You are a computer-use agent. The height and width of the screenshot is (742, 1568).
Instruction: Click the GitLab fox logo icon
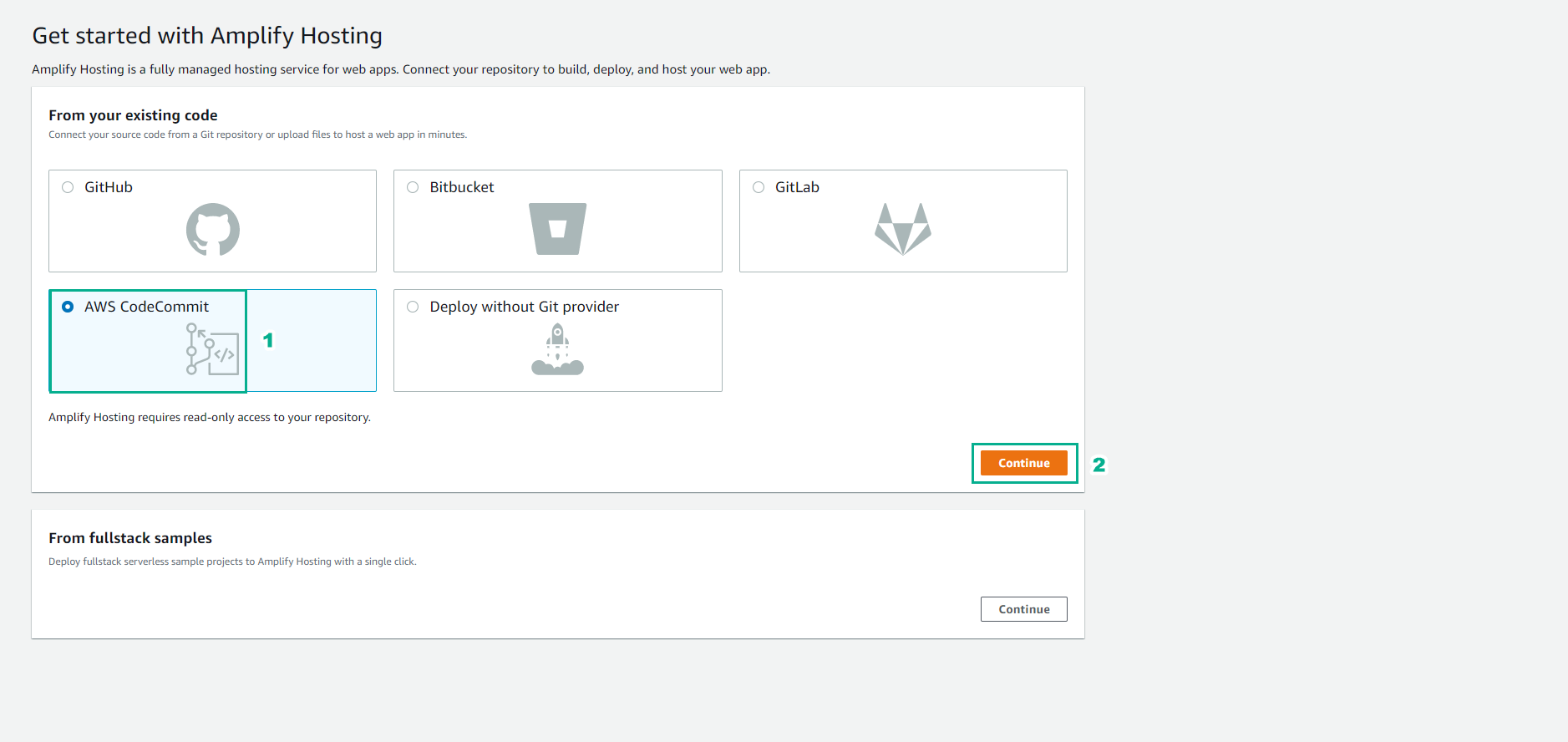903,229
